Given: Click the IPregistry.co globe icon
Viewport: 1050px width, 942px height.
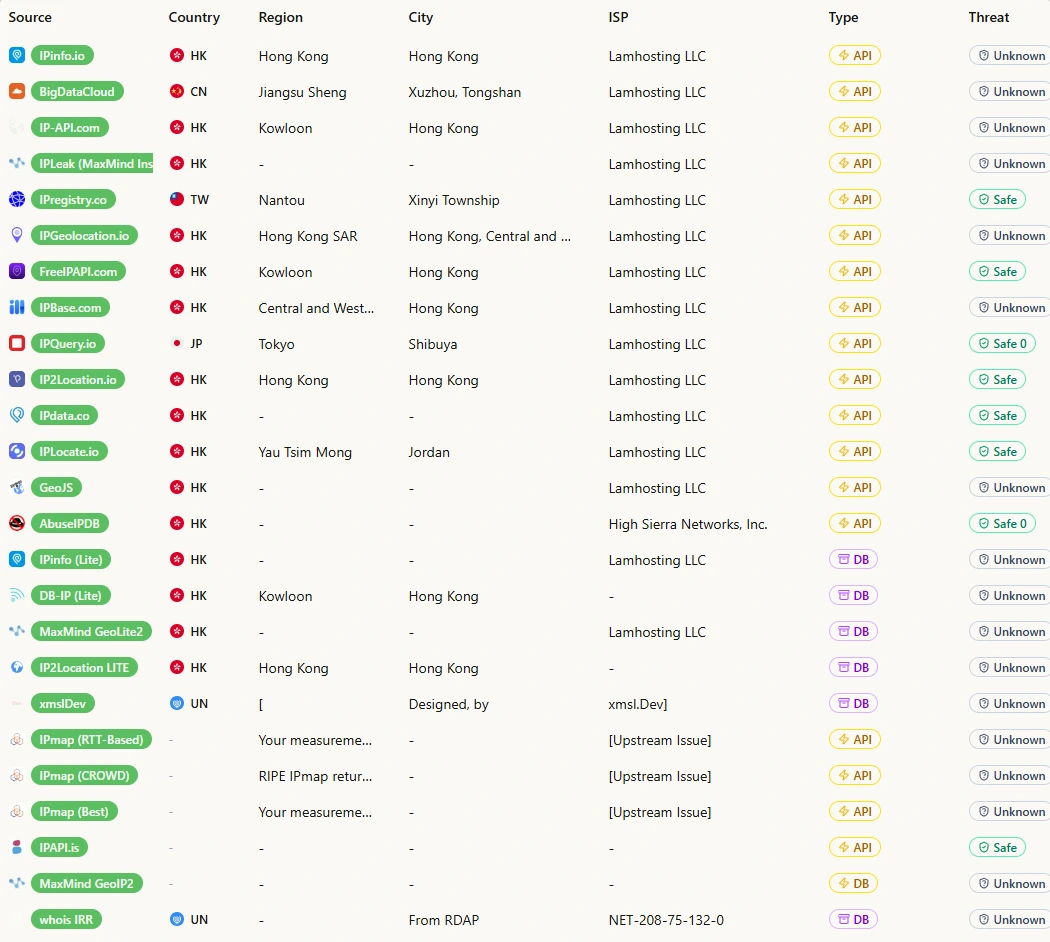Looking at the screenshot, I should 17,199.
